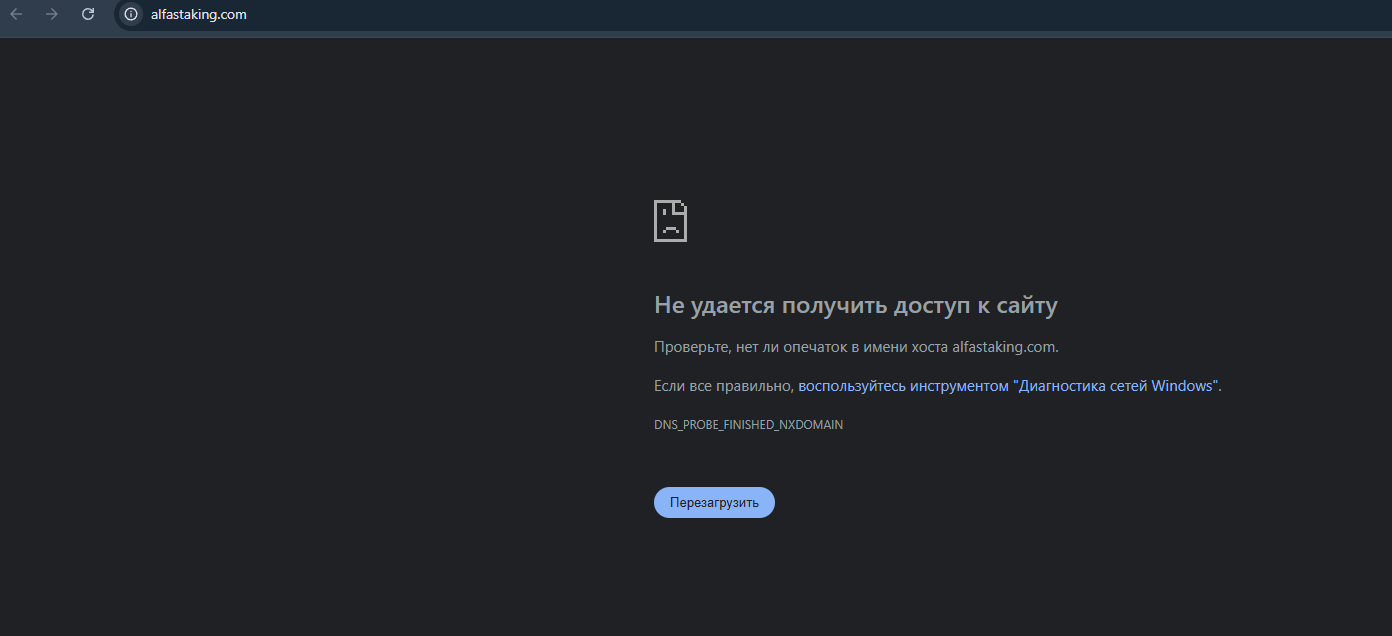The image size is (1392, 636).
Task: Click heading "Не удается получить доступ к сайту"
Action: pos(855,305)
